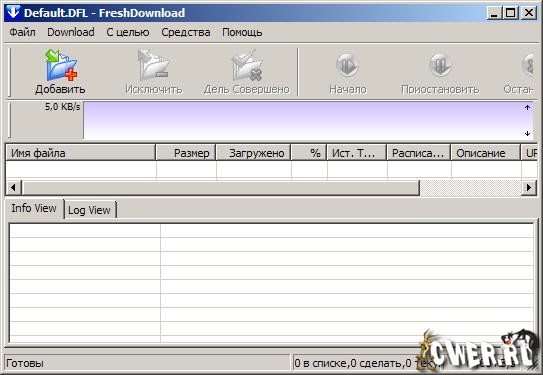Open the Download menu
This screenshot has width=543, height=375.
71,32
